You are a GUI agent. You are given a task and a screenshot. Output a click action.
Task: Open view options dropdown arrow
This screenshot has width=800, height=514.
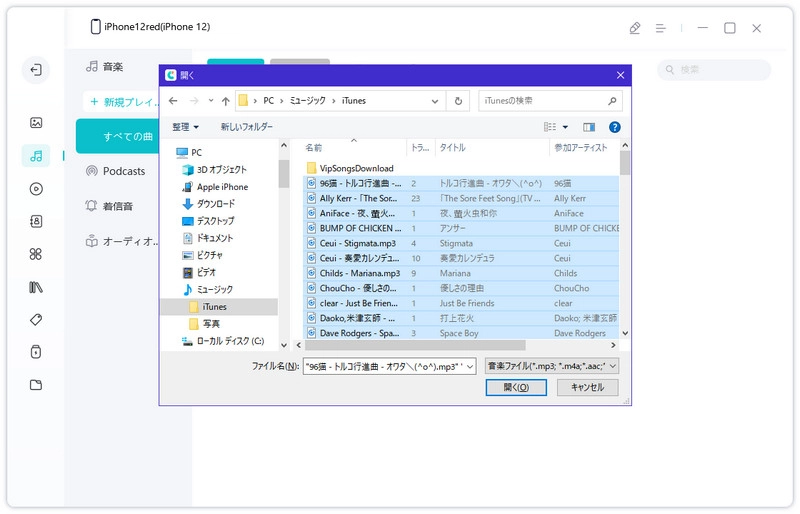[x=565, y=127]
